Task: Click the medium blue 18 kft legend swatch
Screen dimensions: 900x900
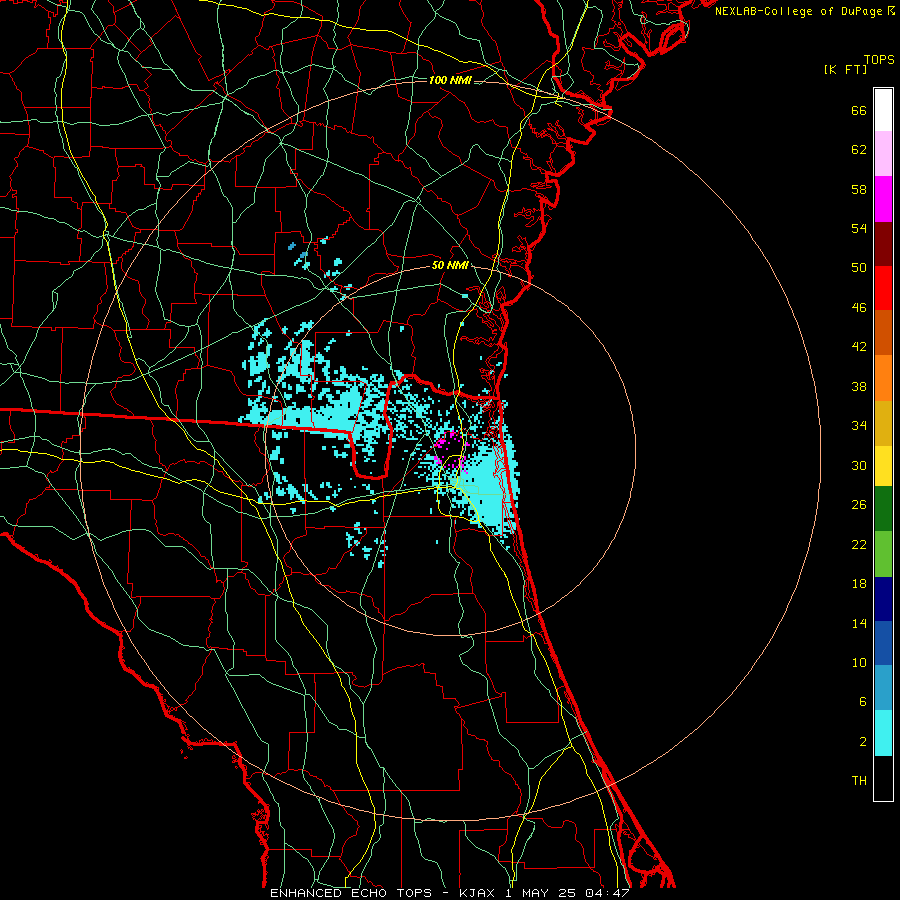Action: [x=883, y=643]
